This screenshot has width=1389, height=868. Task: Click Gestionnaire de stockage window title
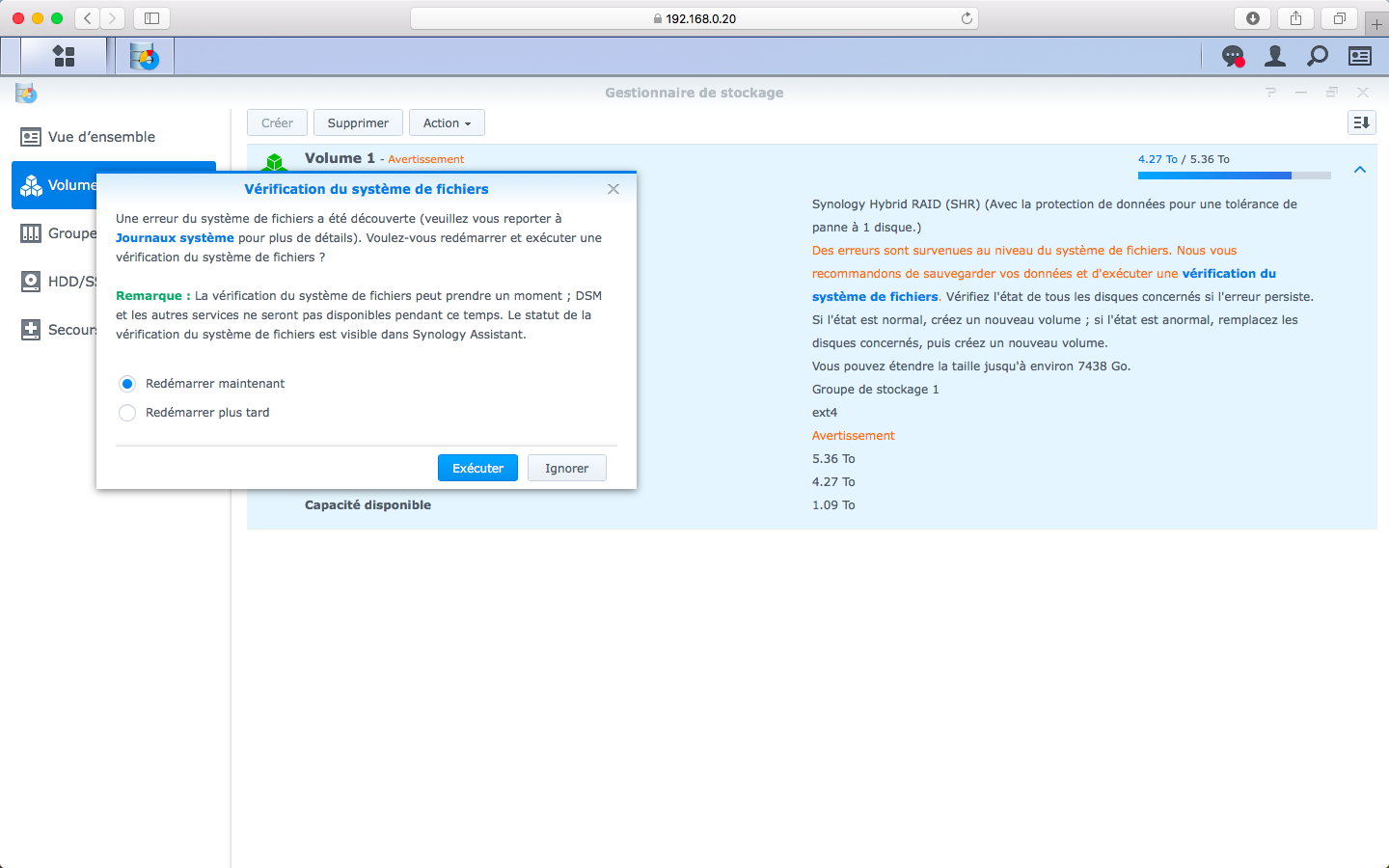(x=694, y=93)
